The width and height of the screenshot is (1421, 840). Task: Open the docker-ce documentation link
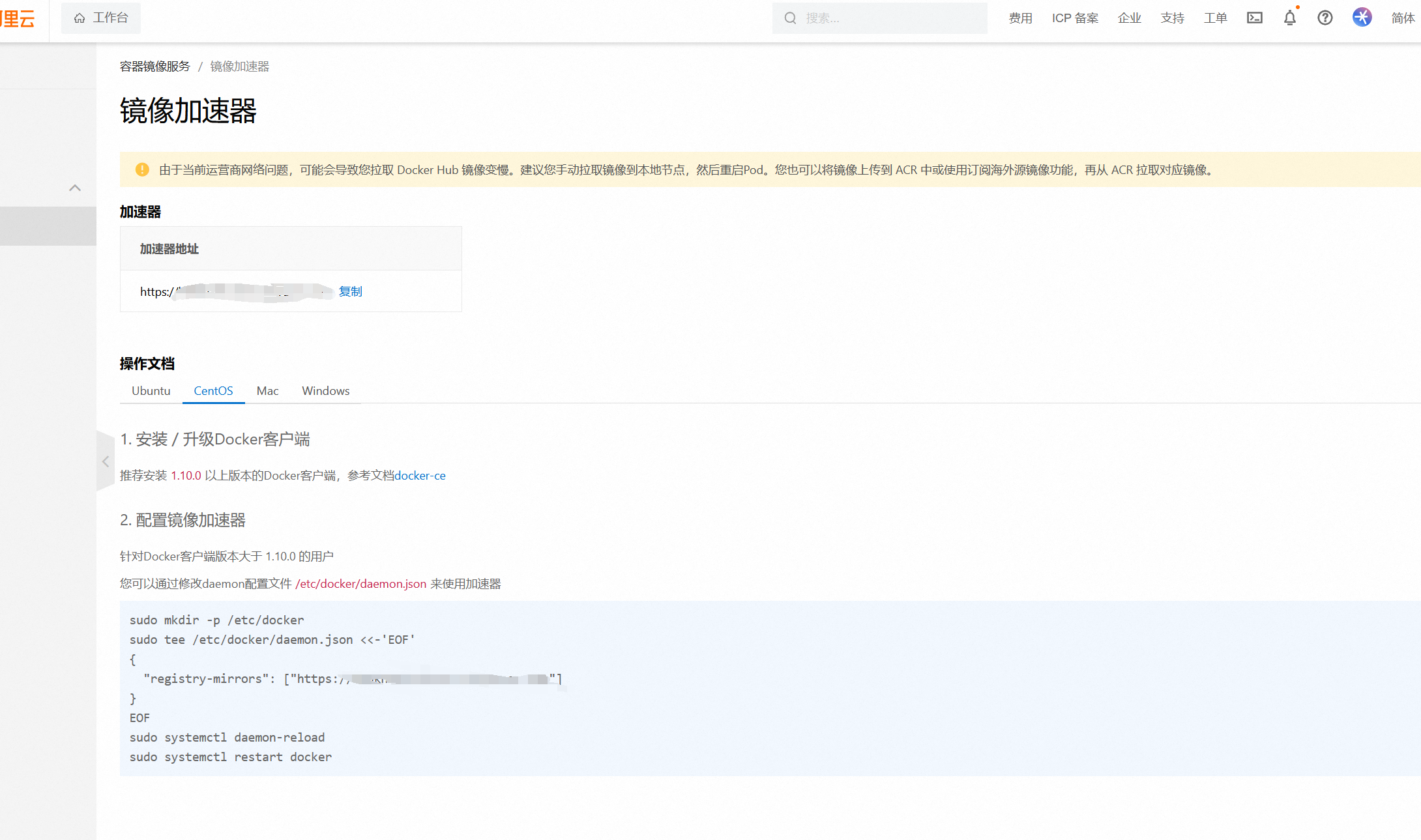coord(420,476)
